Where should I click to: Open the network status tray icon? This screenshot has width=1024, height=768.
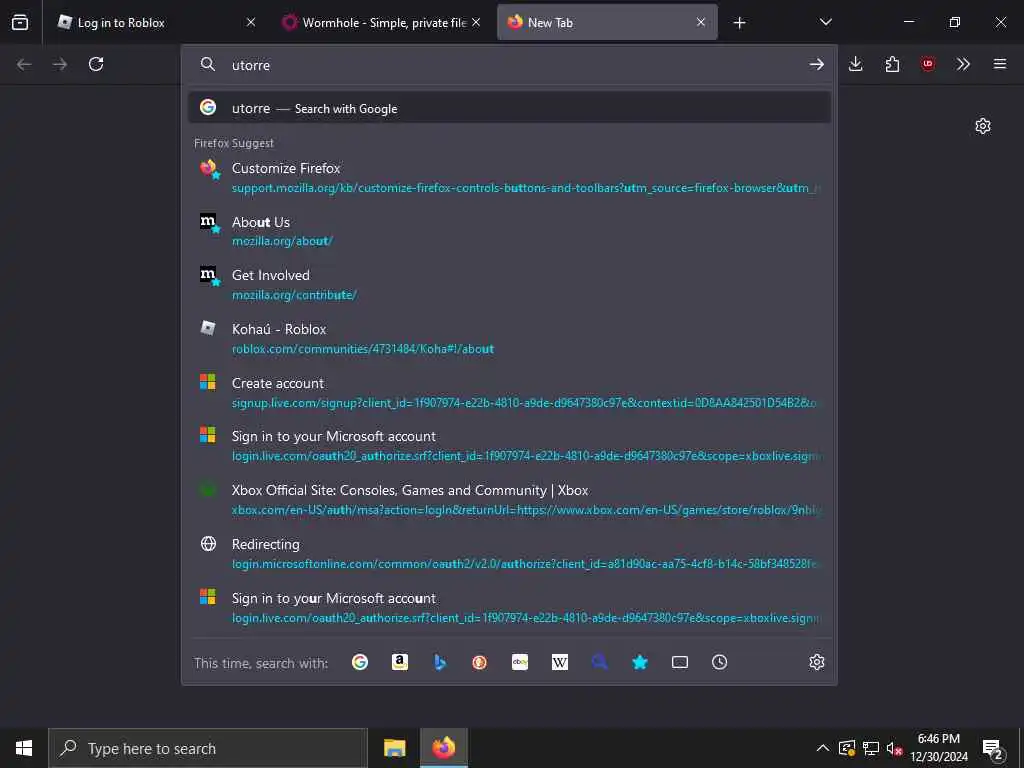click(x=871, y=748)
